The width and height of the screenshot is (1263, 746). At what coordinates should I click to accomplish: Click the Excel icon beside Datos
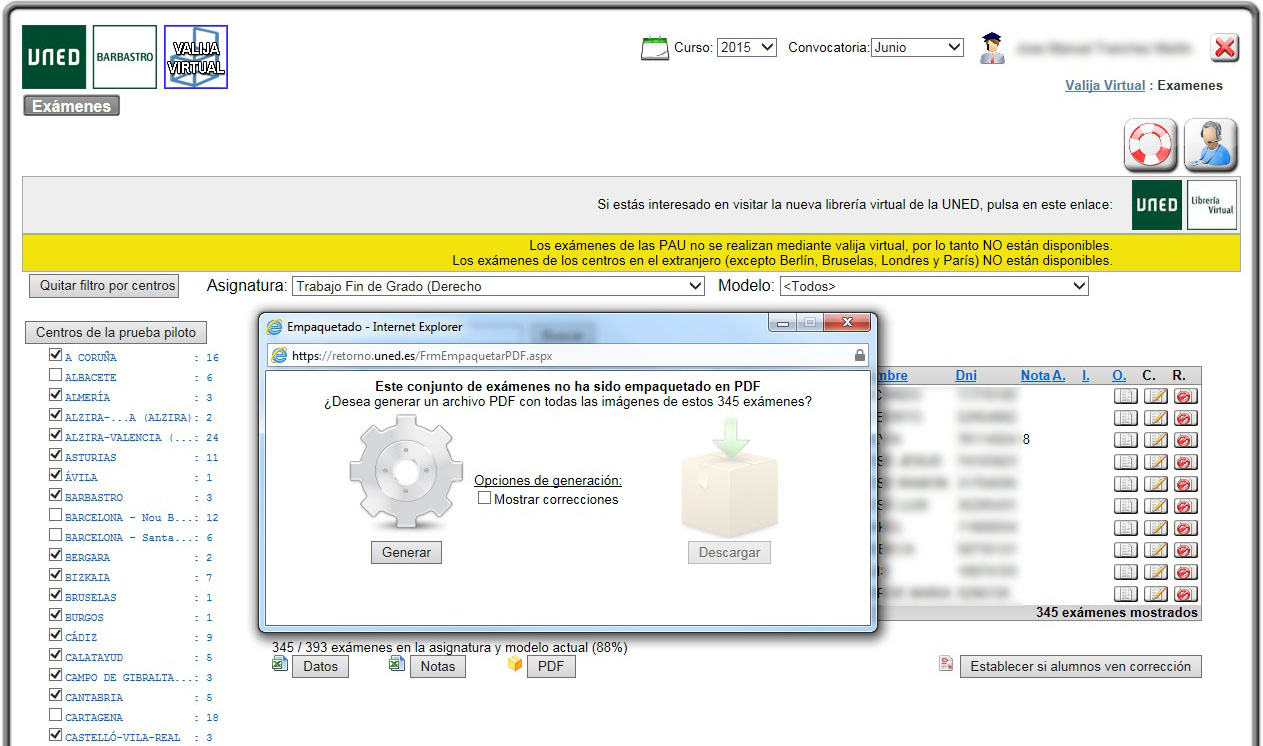[x=280, y=664]
